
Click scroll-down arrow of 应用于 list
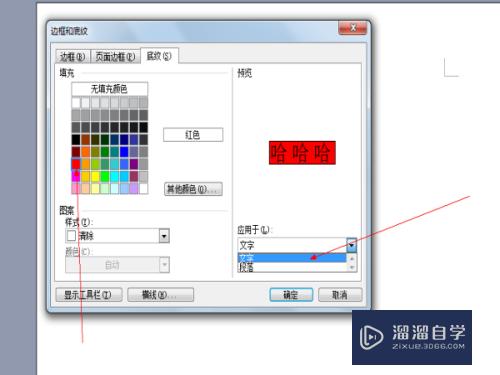point(352,267)
